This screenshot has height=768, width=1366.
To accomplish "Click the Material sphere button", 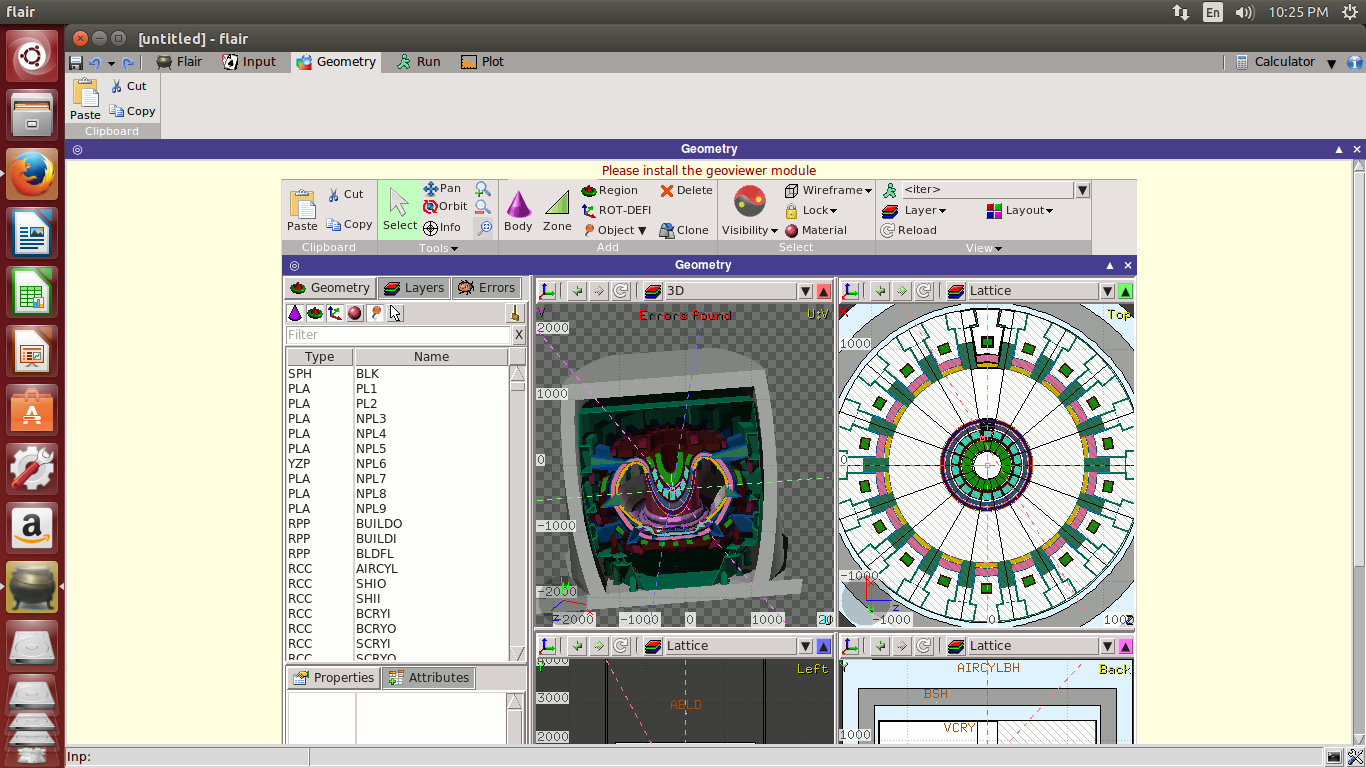I will click(x=815, y=230).
